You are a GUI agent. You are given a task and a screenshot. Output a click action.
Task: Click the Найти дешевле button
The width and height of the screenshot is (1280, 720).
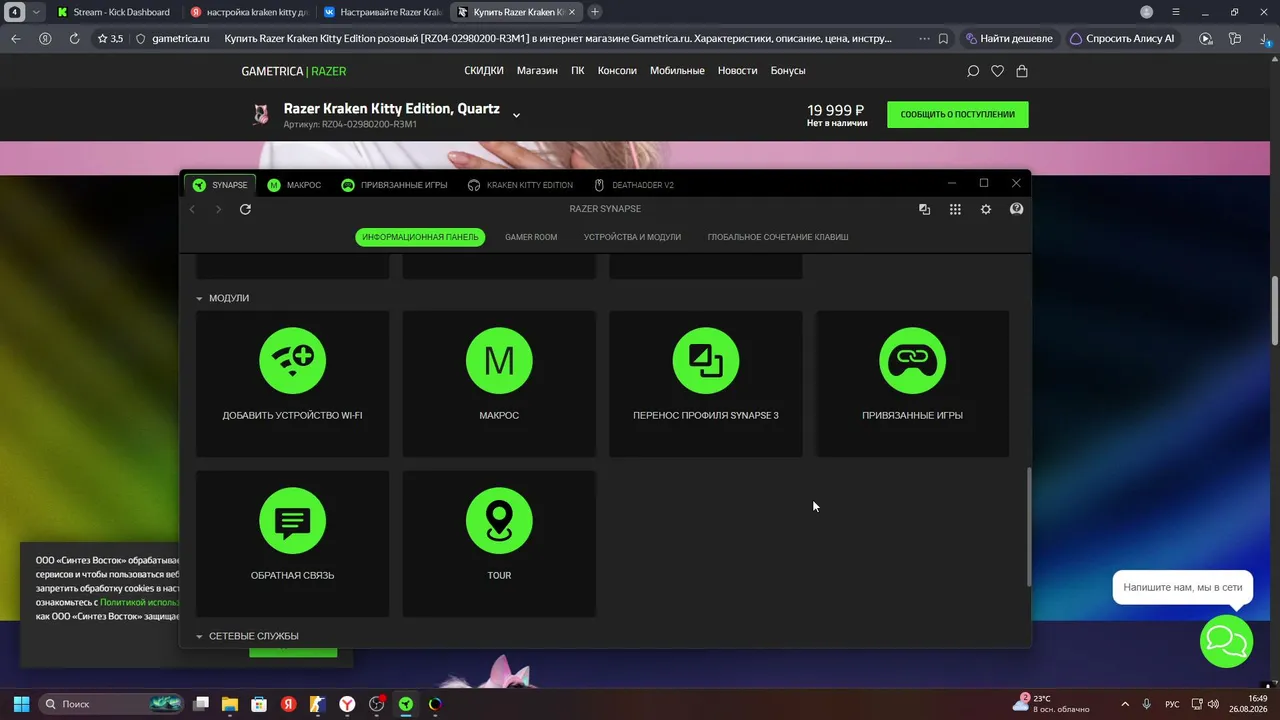click(1008, 39)
